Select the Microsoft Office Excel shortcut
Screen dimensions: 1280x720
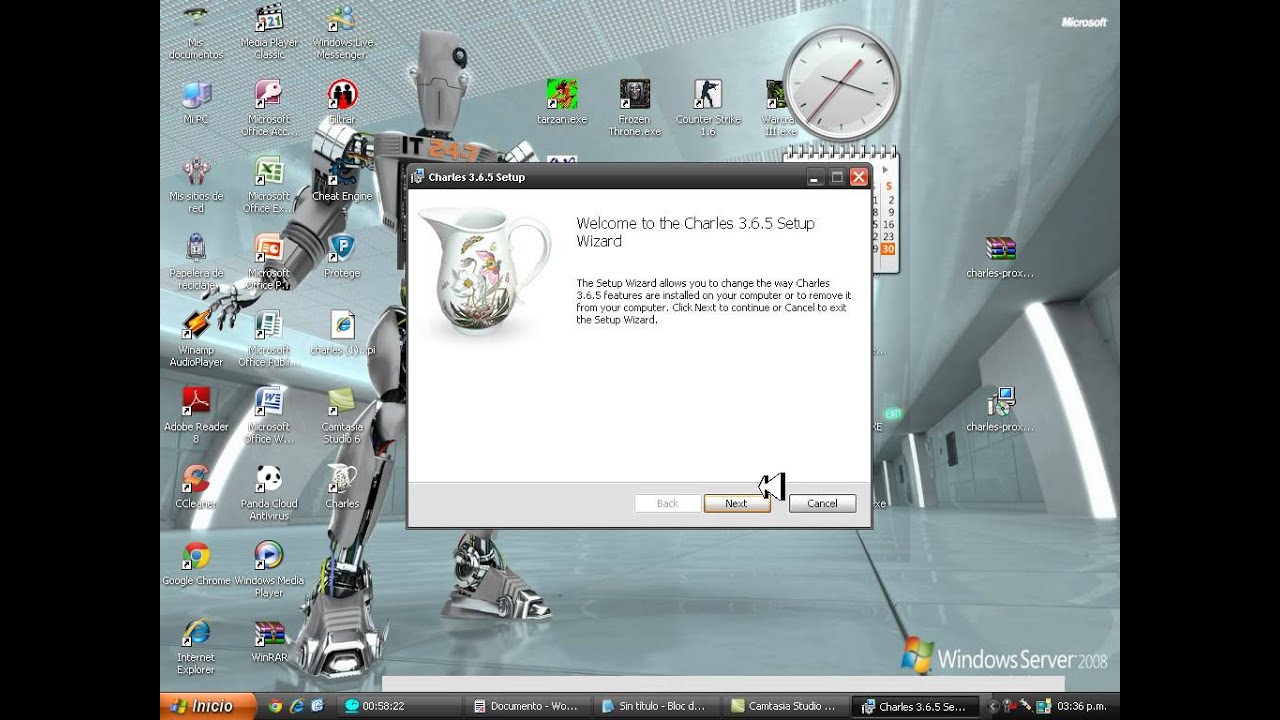[269, 185]
